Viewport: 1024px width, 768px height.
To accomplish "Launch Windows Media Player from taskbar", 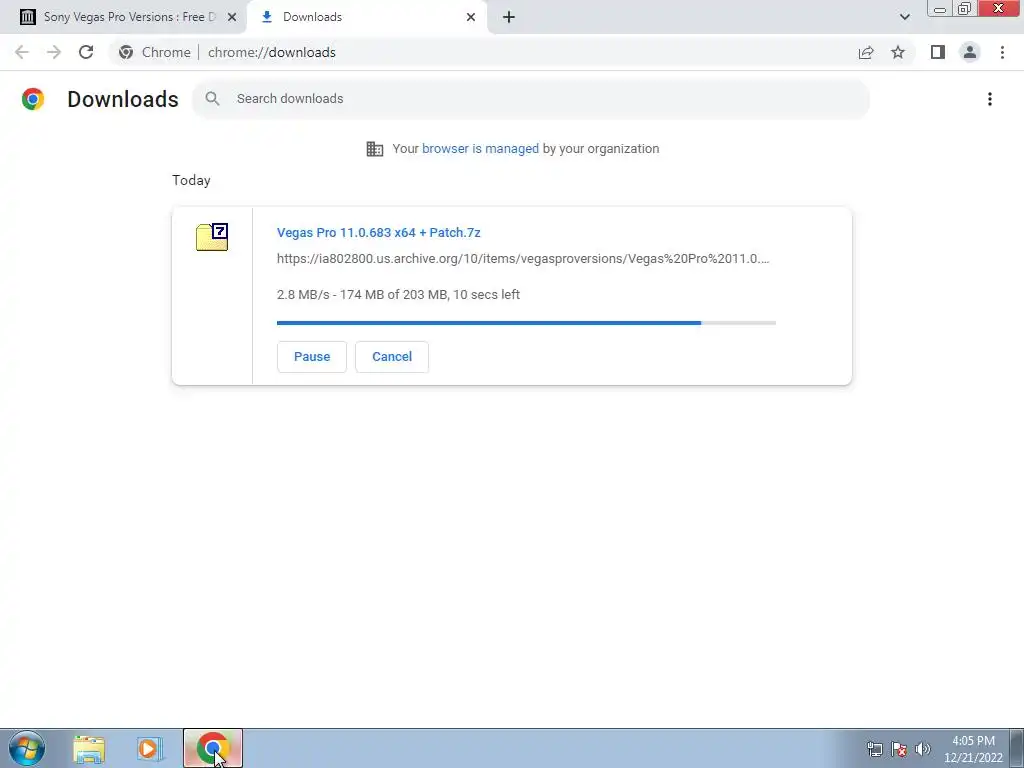I will (x=149, y=749).
